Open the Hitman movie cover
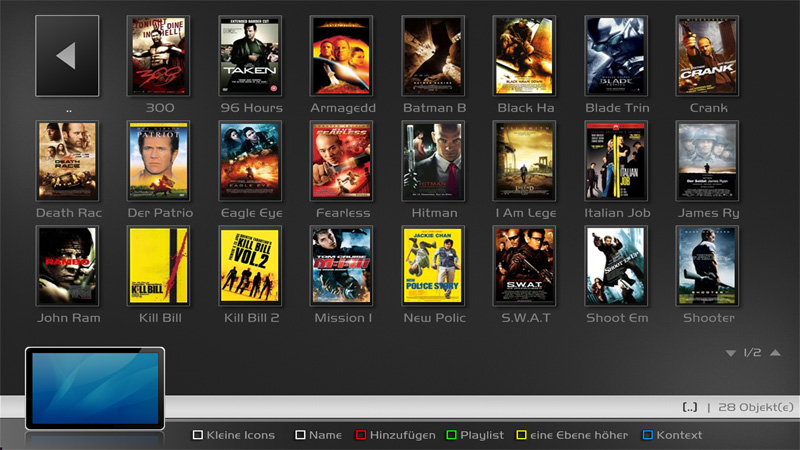The image size is (800, 450). click(x=433, y=161)
